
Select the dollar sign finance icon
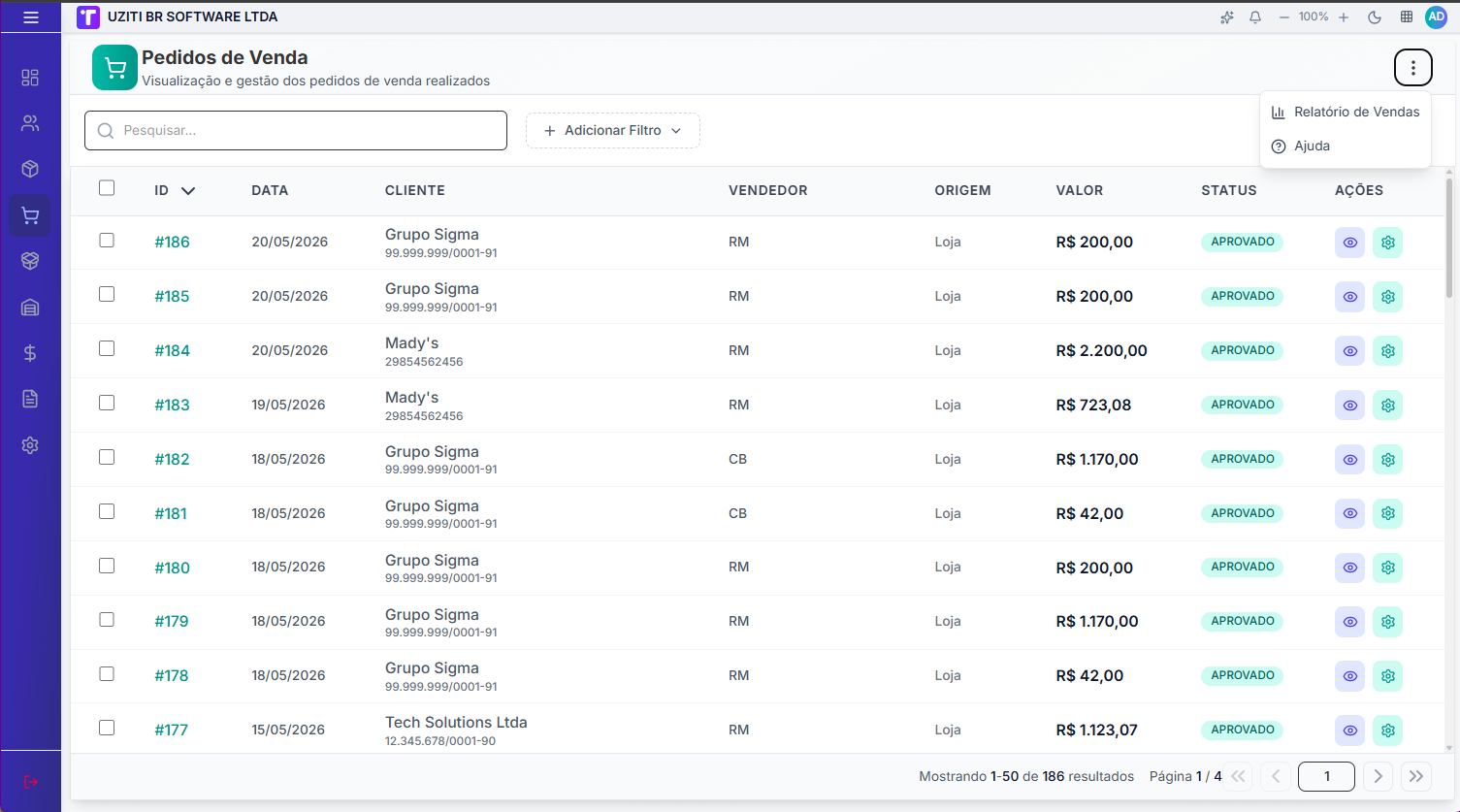[x=30, y=353]
